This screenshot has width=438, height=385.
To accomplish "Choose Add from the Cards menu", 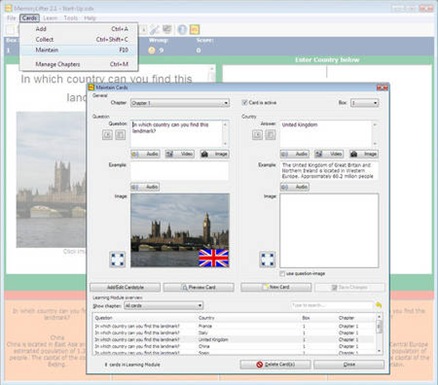I will (79, 29).
